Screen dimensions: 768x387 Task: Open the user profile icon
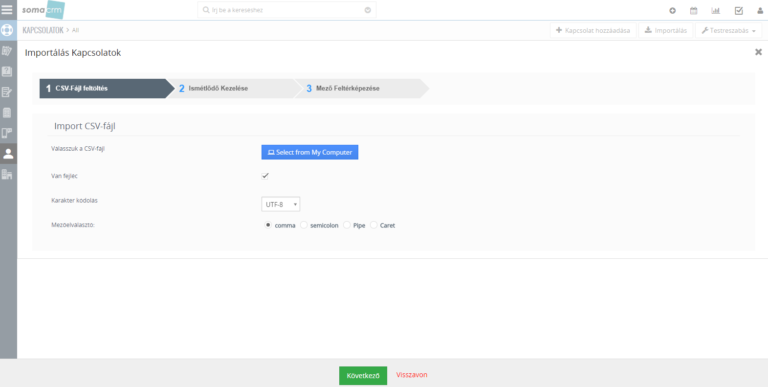pyautogui.click(x=760, y=10)
